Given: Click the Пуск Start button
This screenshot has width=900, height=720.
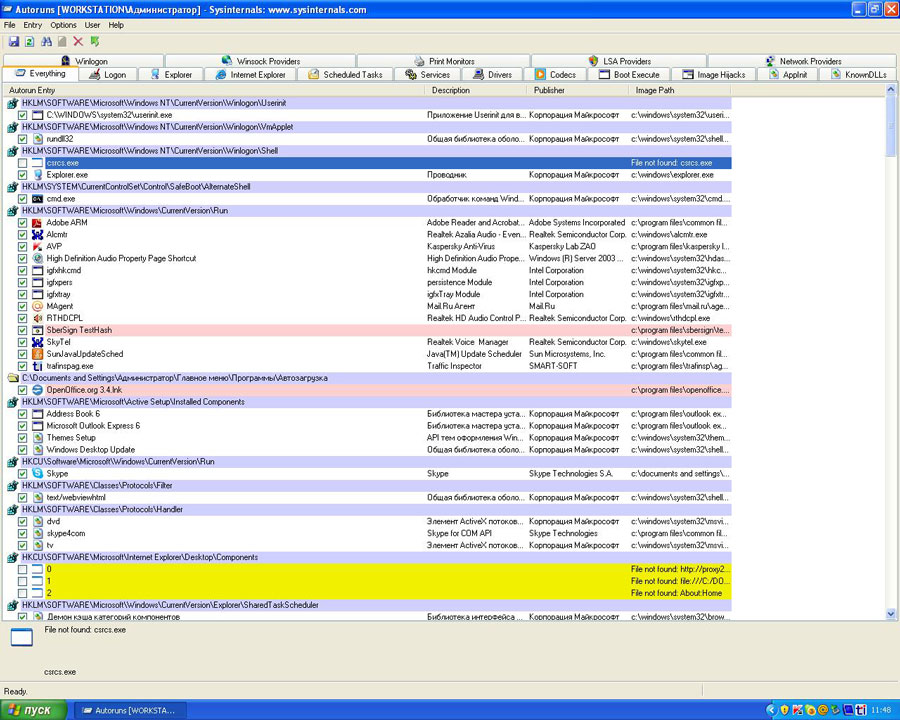Looking at the screenshot, I should (34, 710).
